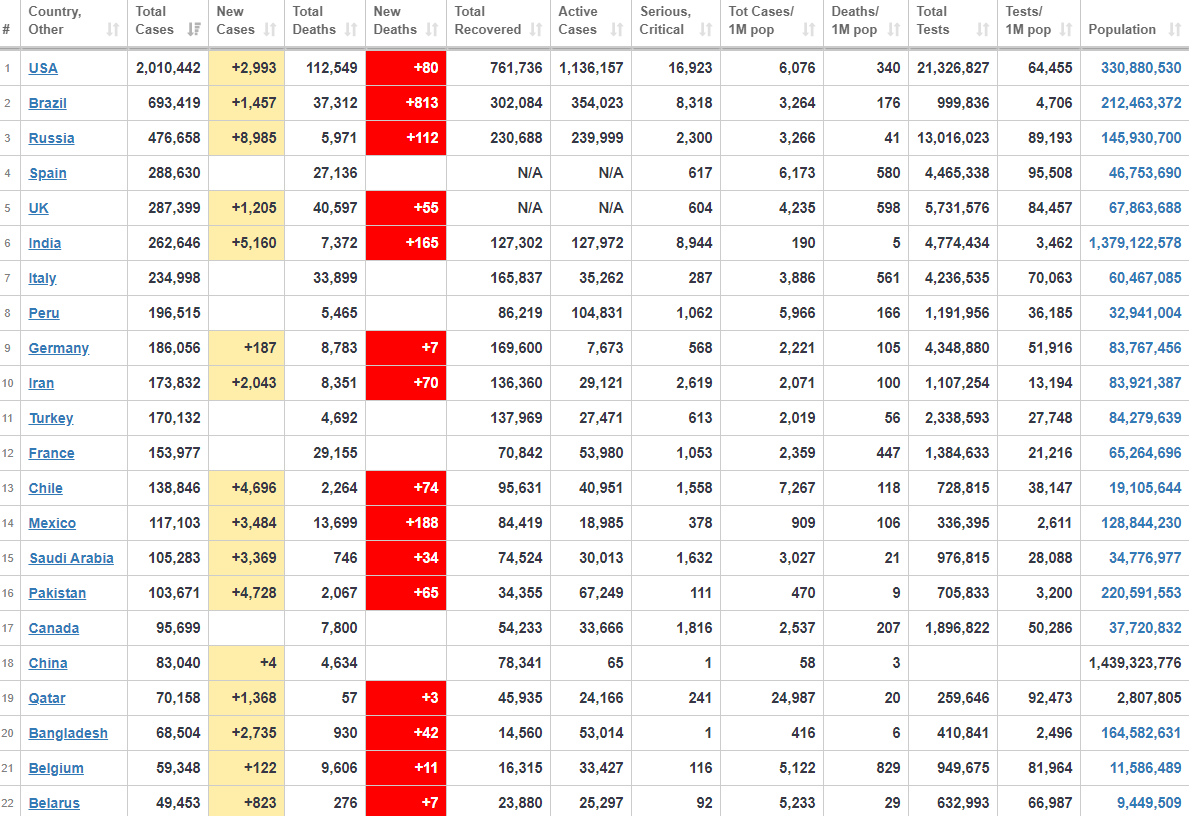1189x816 pixels.
Task: Open India's population figure link
Action: click(1134, 243)
